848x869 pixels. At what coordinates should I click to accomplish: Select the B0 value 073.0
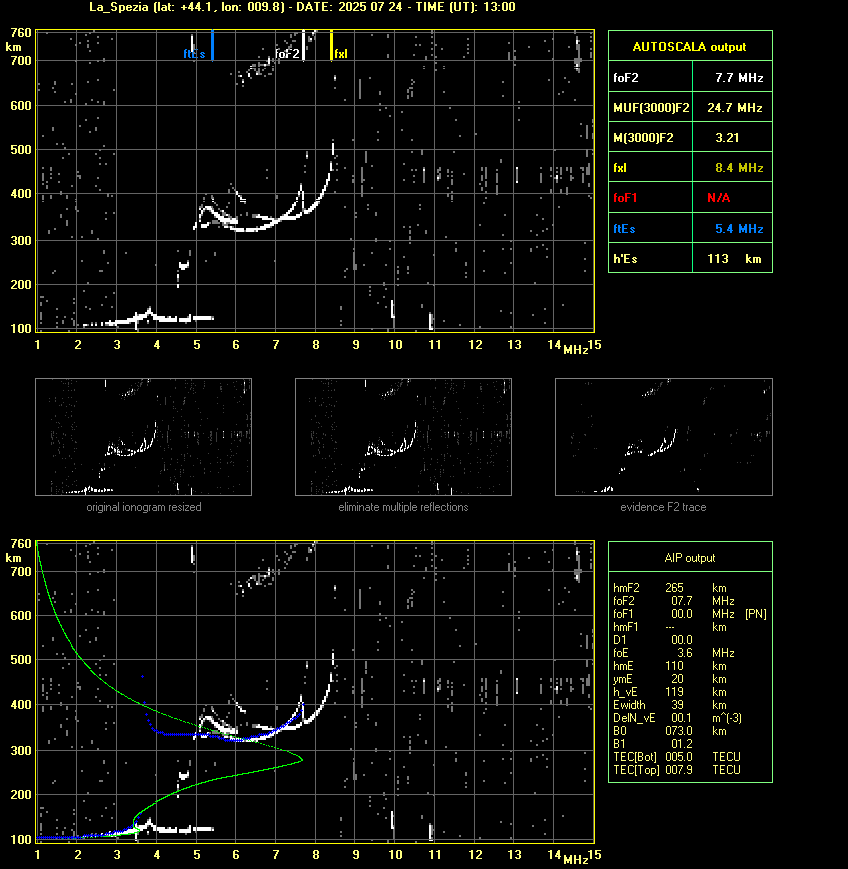pos(679,731)
